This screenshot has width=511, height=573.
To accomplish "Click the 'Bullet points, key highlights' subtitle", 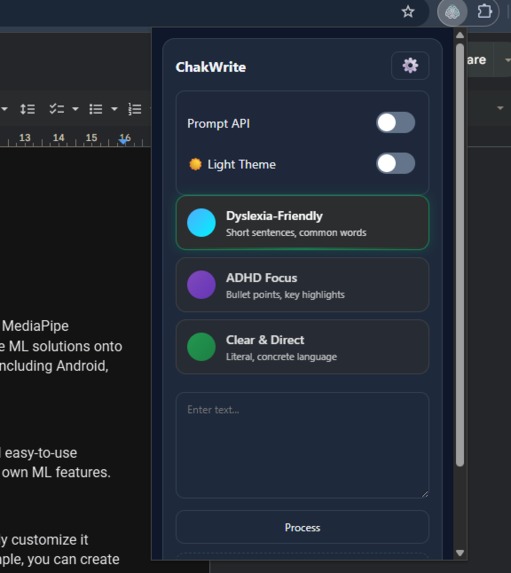I will coord(285,295).
